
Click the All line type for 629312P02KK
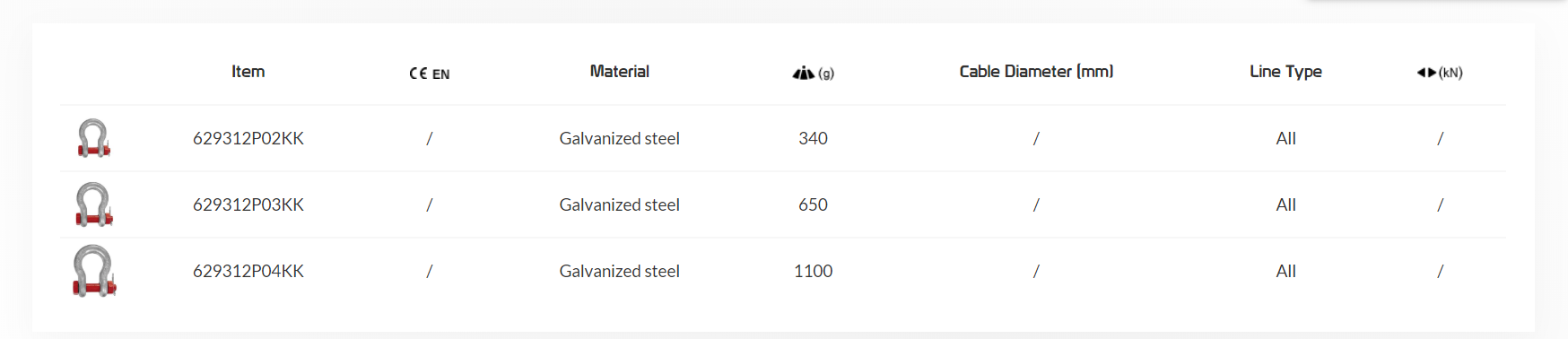(x=1285, y=138)
